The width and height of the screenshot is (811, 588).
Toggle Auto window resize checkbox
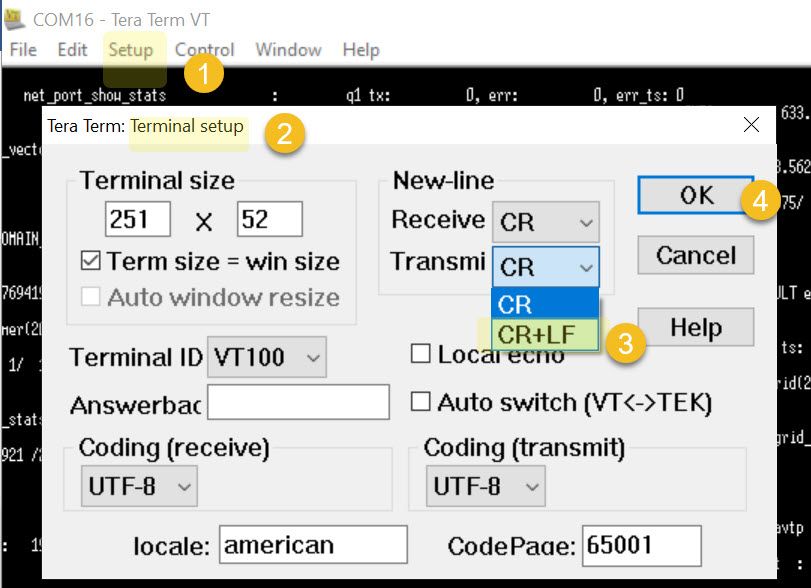(x=91, y=297)
